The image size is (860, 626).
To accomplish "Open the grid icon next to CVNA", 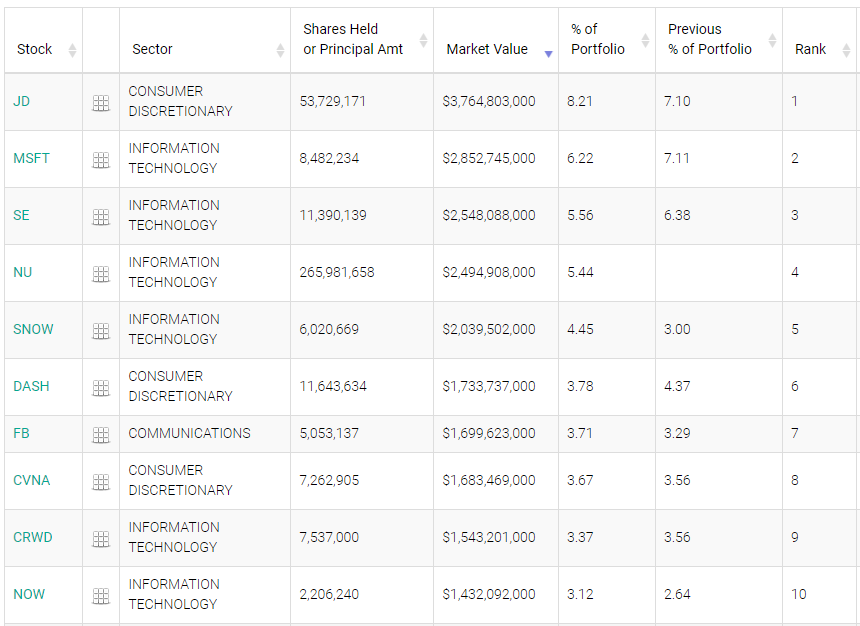I will pos(101,482).
